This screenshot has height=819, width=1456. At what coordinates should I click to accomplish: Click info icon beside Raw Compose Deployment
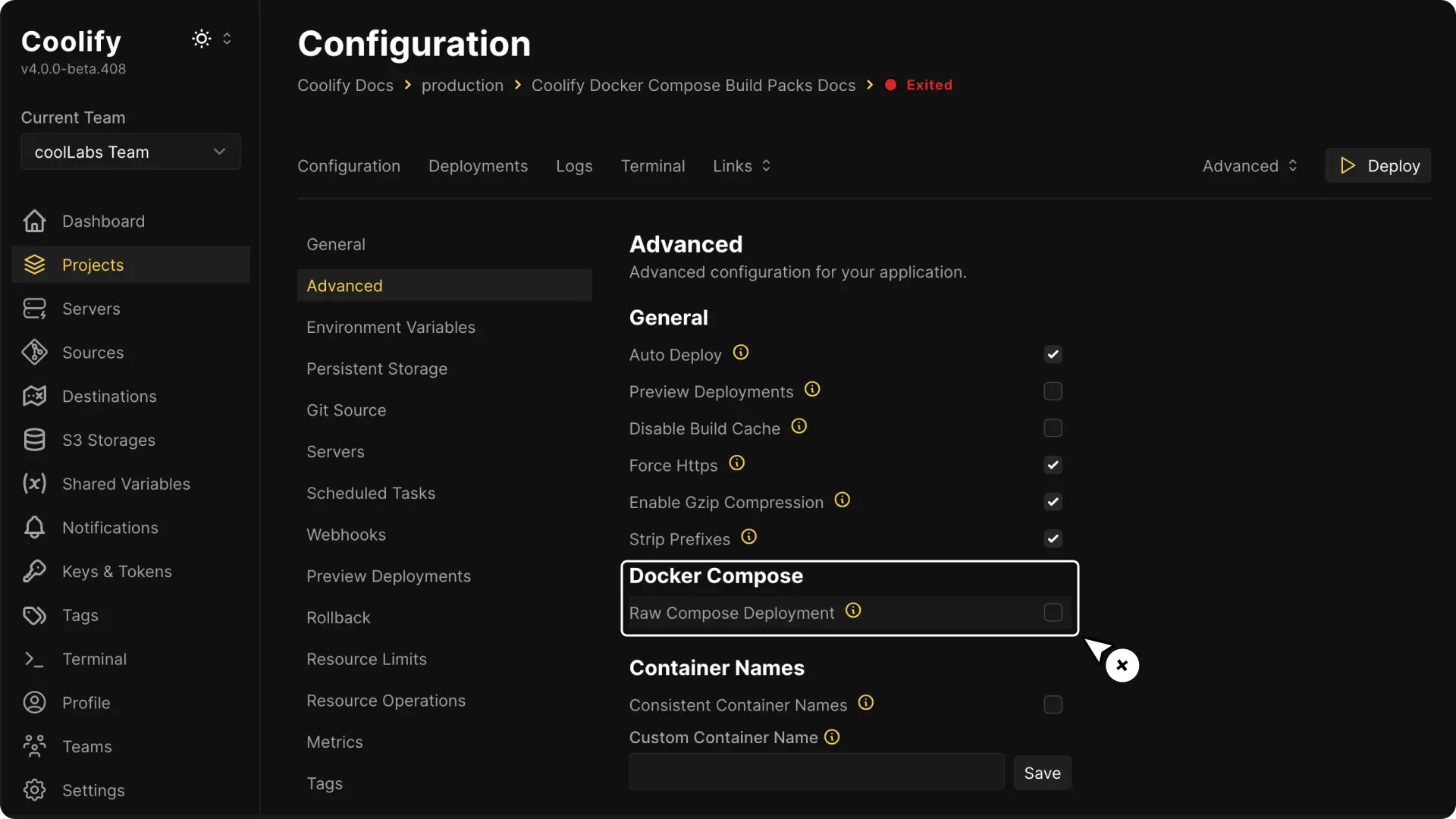853,610
